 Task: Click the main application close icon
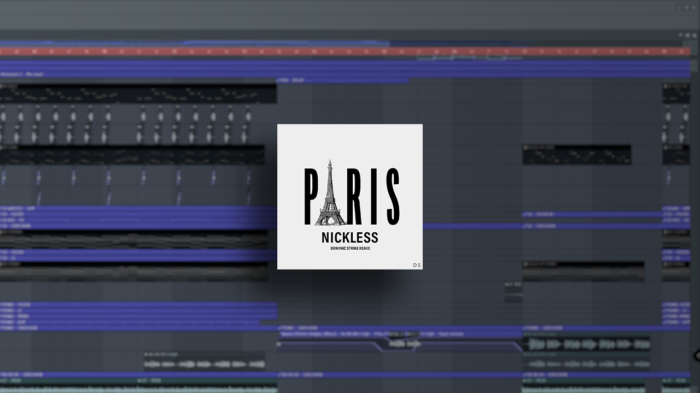coord(694,7)
